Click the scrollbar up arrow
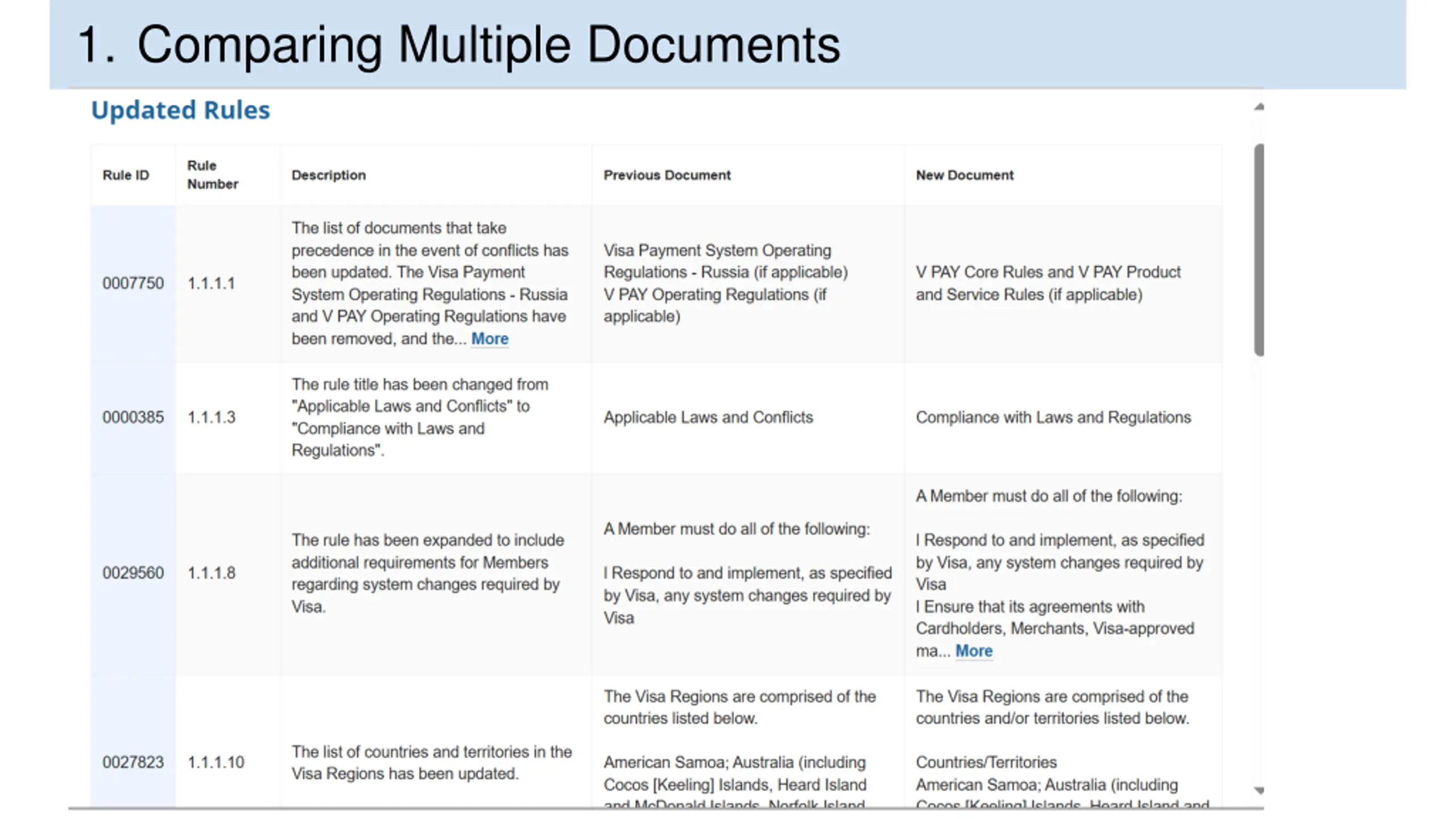Screen dimensions: 1456x819 point(1259,106)
